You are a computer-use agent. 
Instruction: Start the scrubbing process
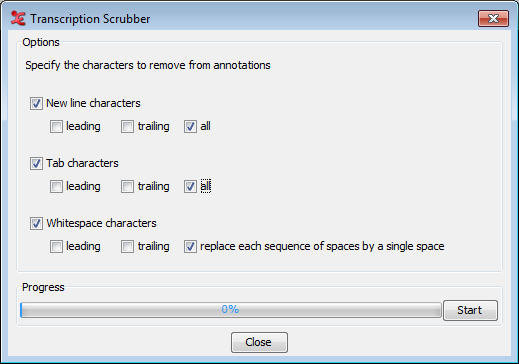pyautogui.click(x=470, y=310)
